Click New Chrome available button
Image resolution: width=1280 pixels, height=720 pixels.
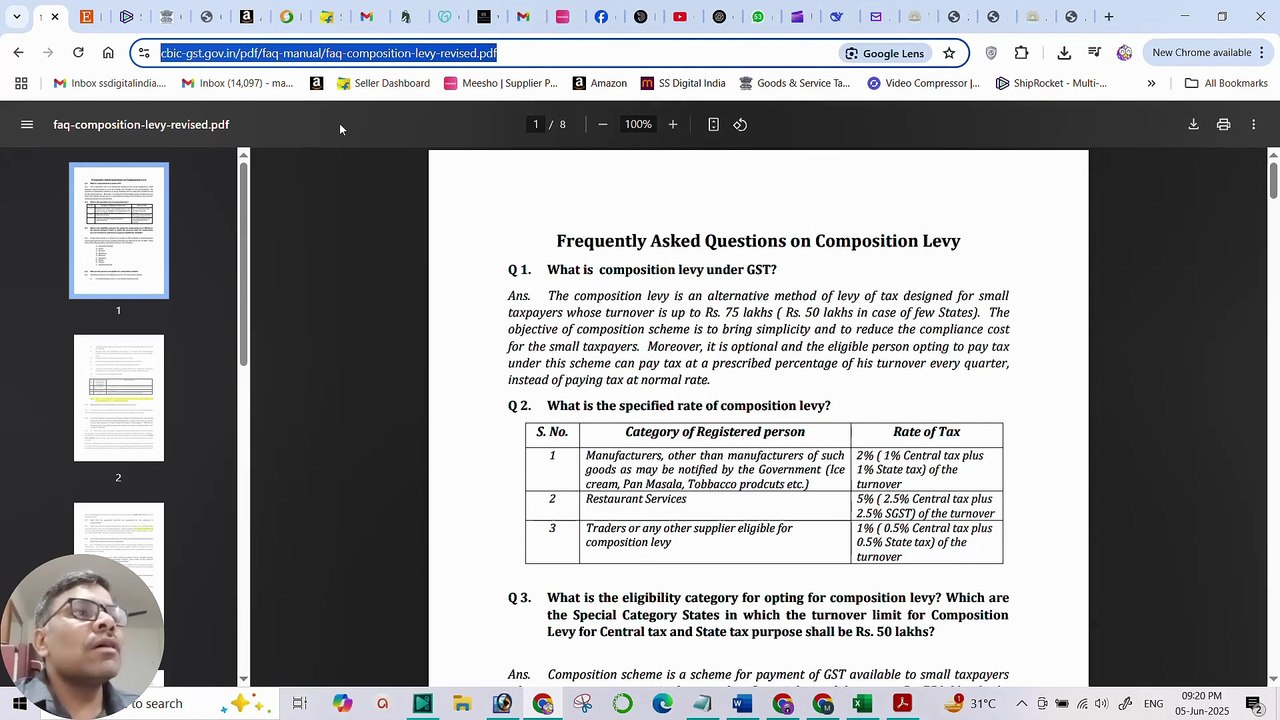[1201, 53]
